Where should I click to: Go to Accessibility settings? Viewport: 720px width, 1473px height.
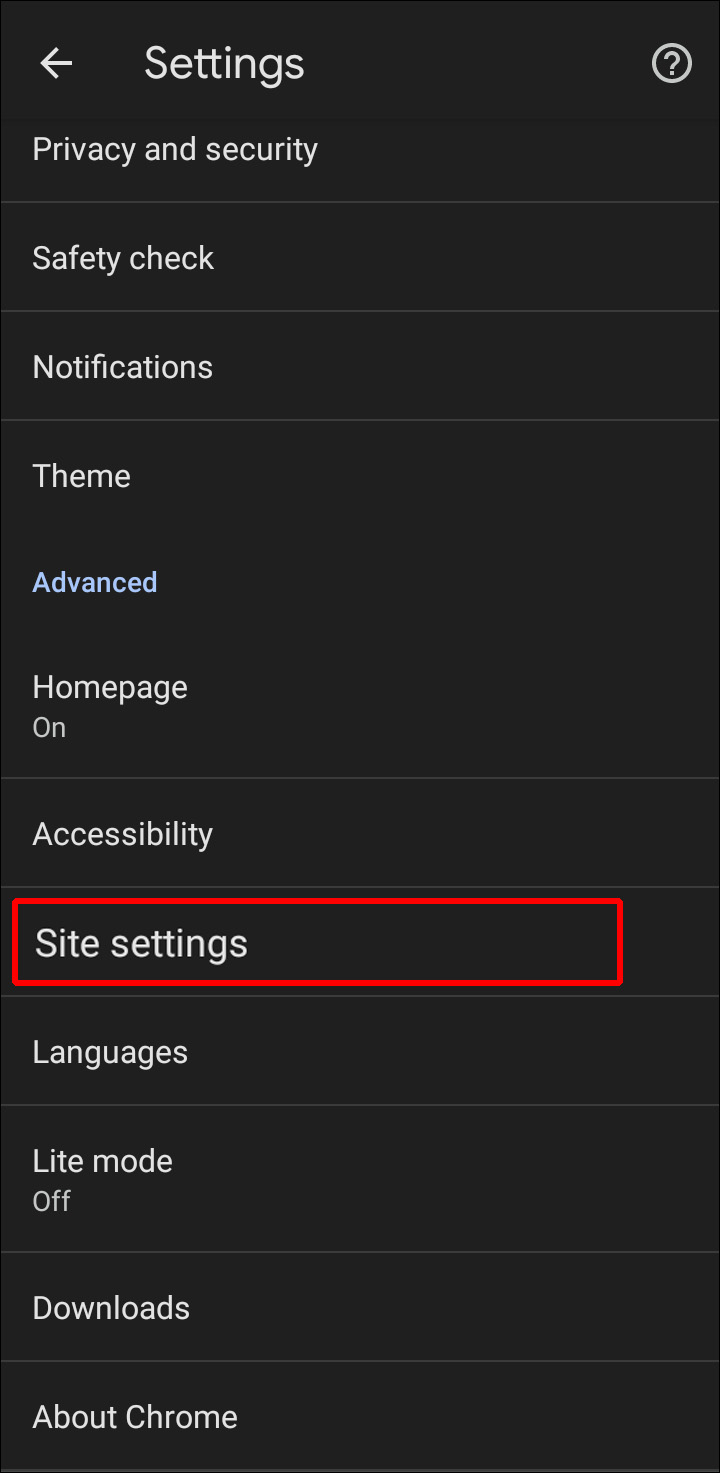pos(122,834)
